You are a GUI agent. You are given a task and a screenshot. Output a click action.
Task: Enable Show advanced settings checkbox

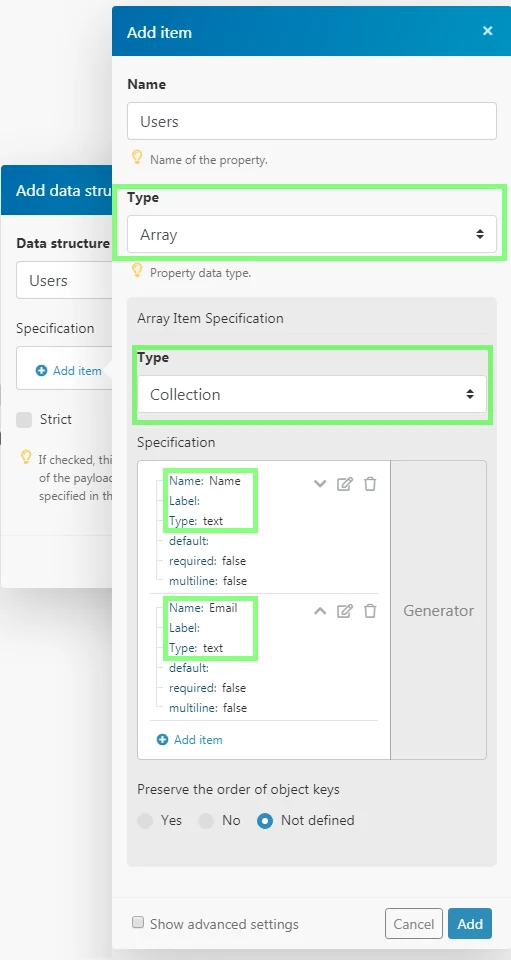138,923
